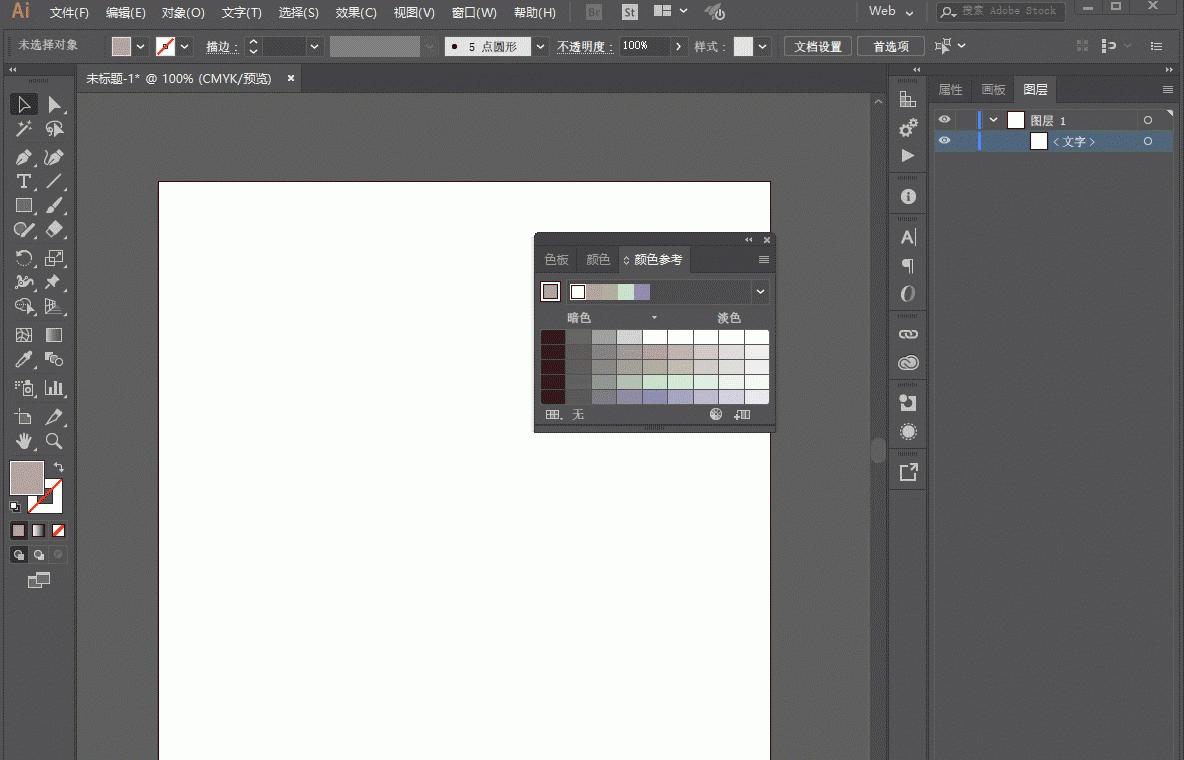This screenshot has width=1184, height=760.
Task: Expand the 不透明度 opacity arrow
Action: click(x=678, y=47)
